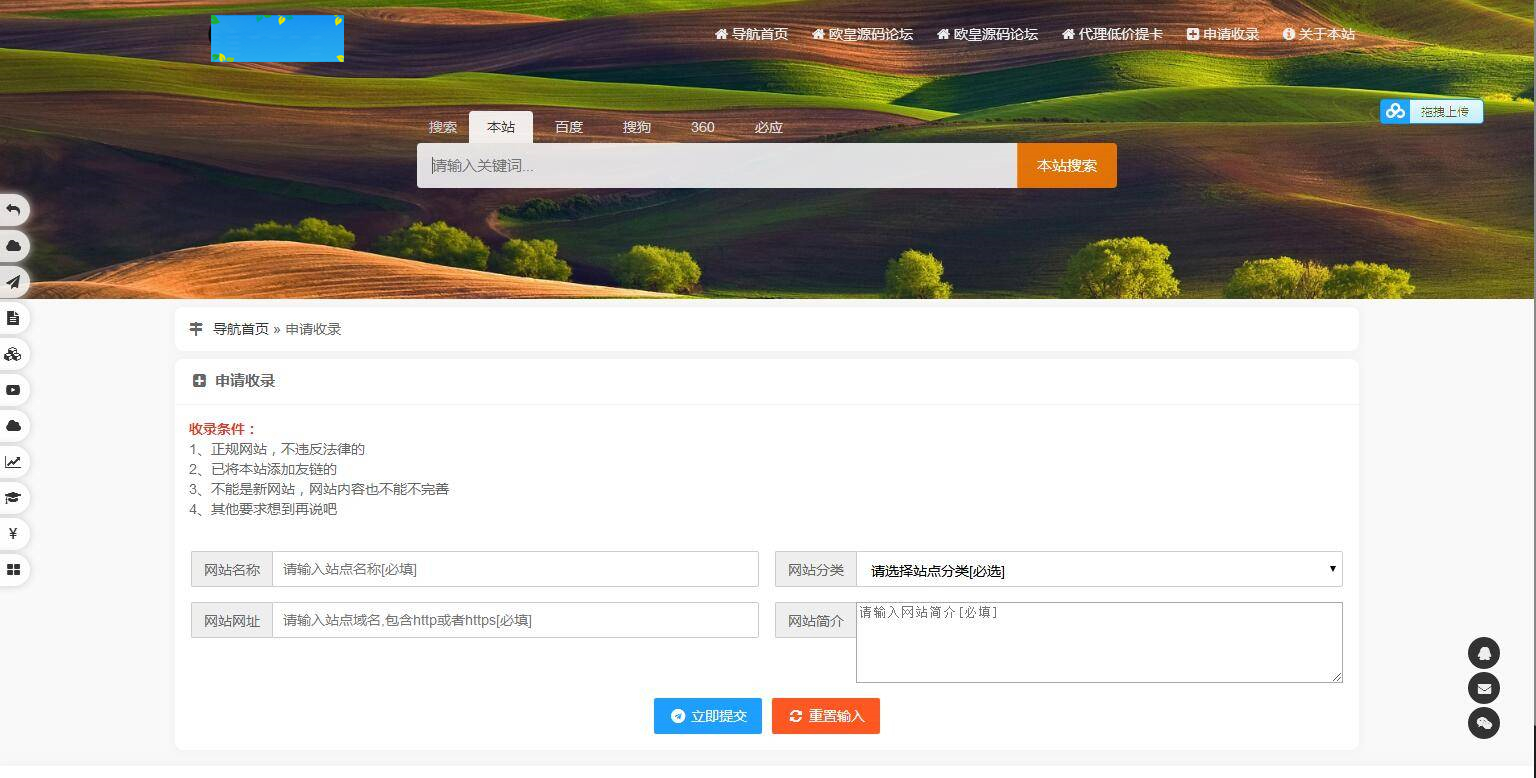1536x778 pixels.
Task: Click the graduation cap icon in sidebar
Action: pos(13,498)
